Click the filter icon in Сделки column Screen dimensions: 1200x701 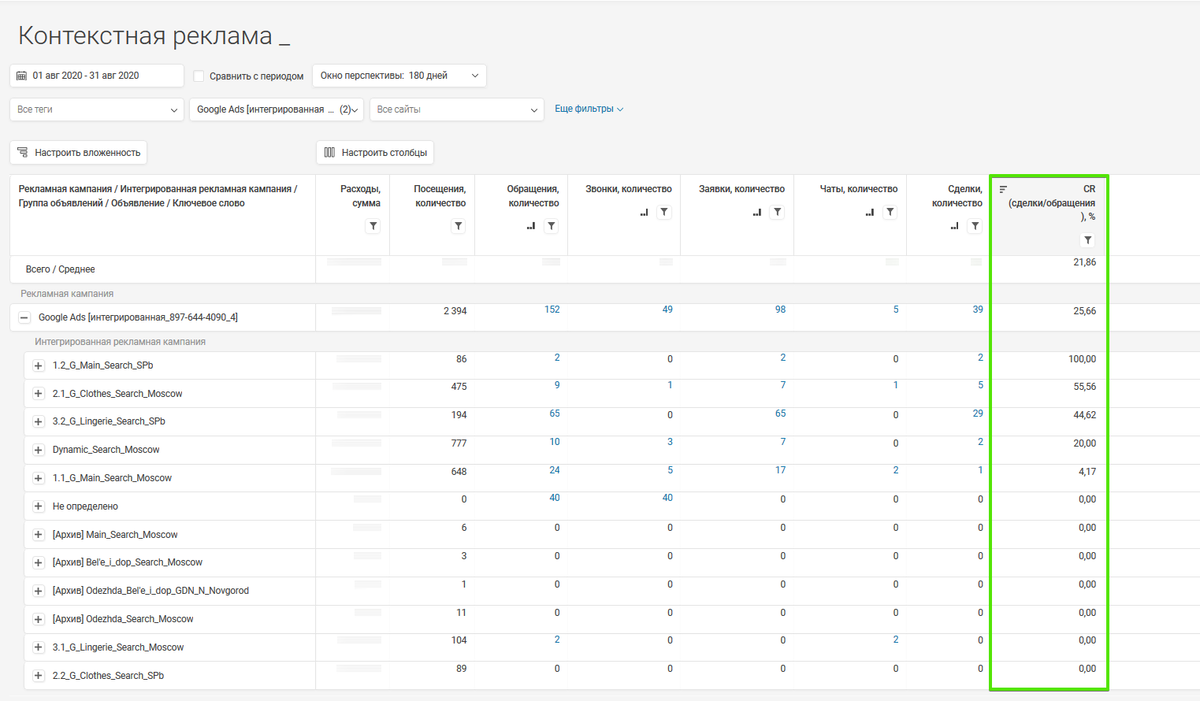(974, 226)
